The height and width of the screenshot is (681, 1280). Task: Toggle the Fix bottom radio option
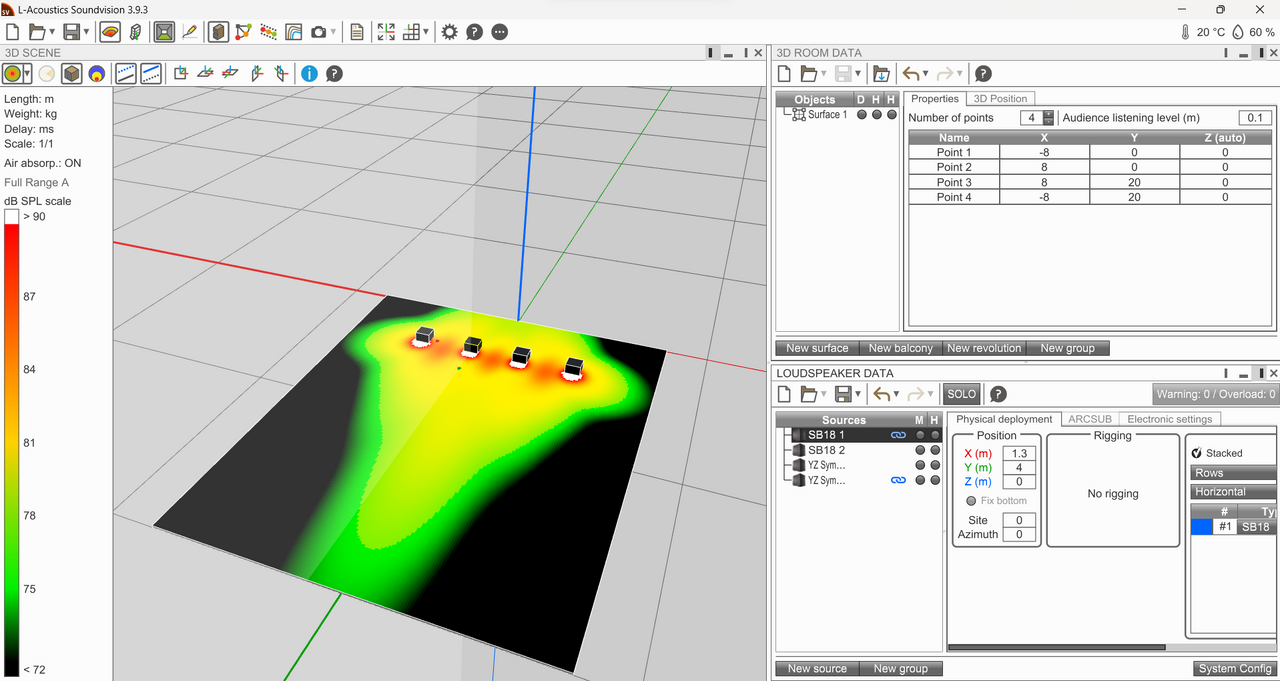[971, 501]
